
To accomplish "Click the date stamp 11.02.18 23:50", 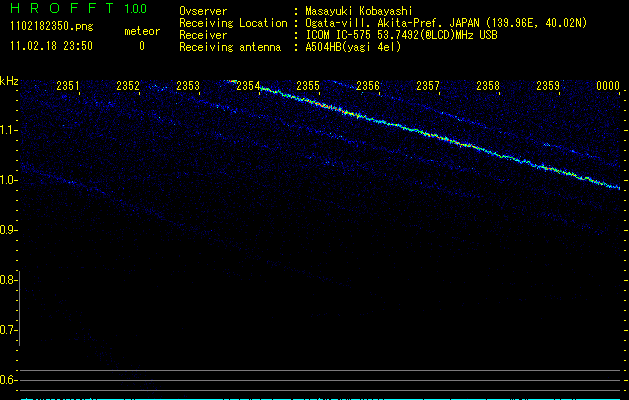I will tap(51, 46).
